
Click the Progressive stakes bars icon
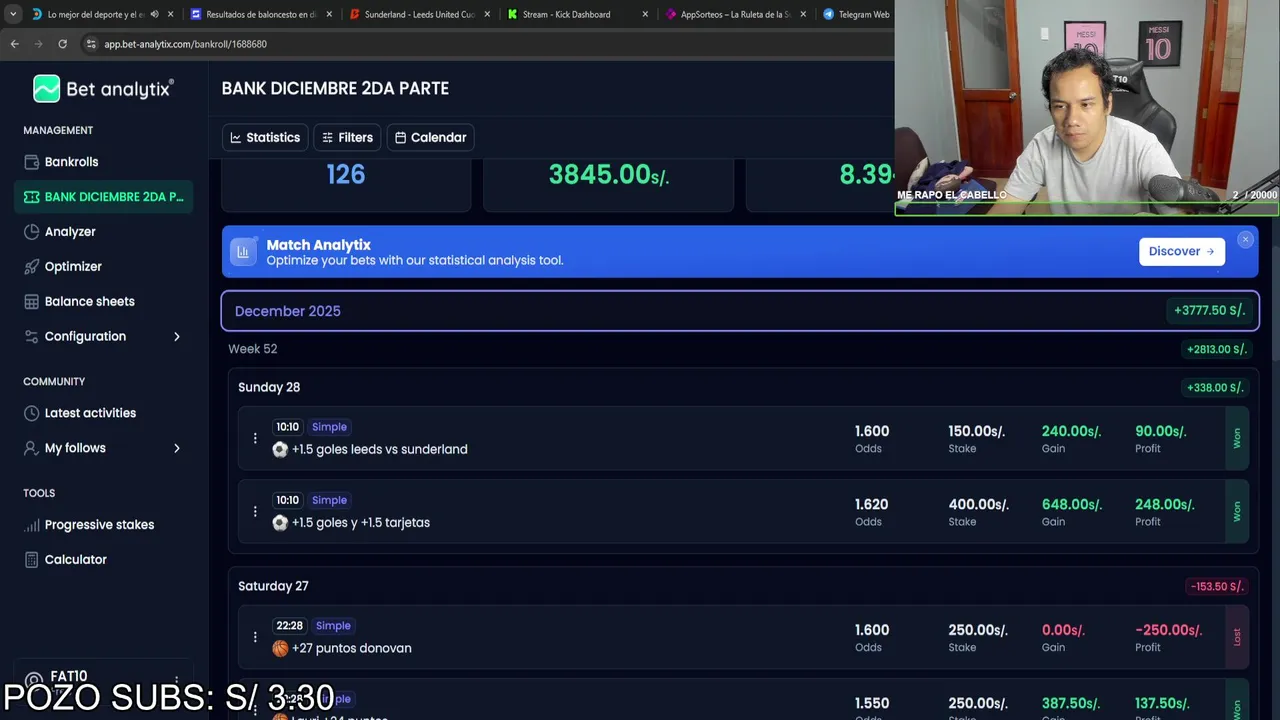pyautogui.click(x=32, y=525)
